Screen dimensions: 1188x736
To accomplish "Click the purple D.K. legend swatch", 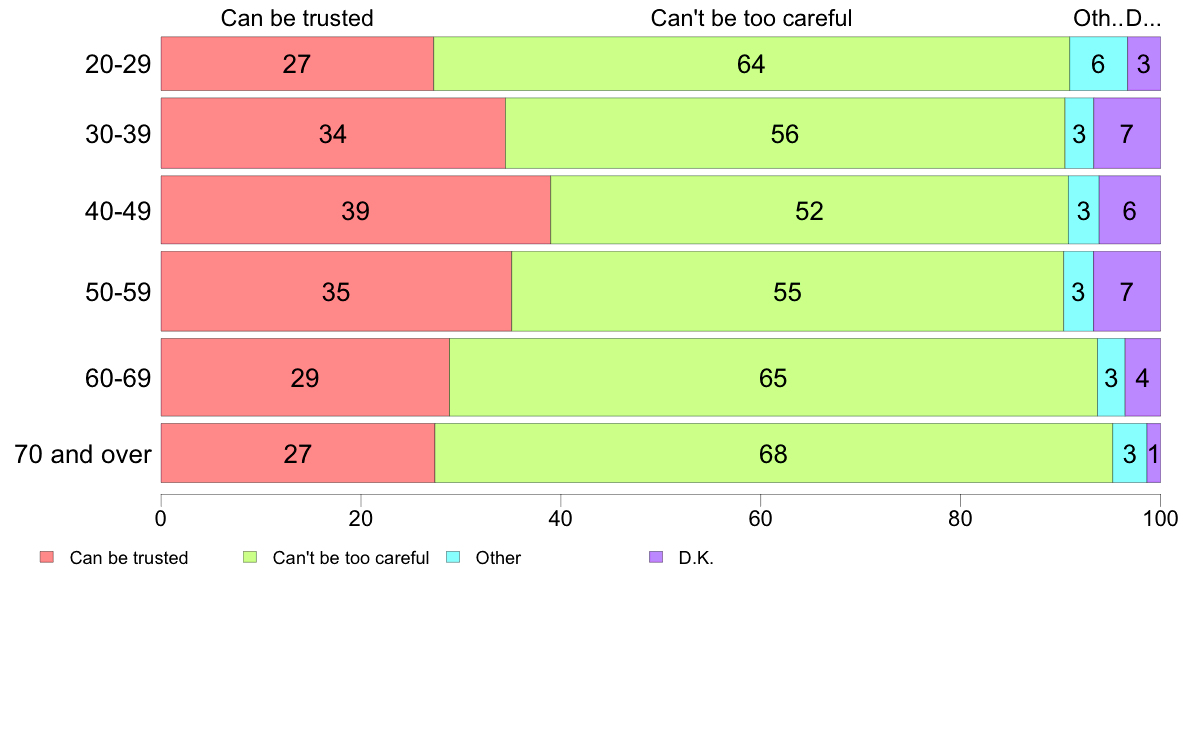I will tap(656, 557).
